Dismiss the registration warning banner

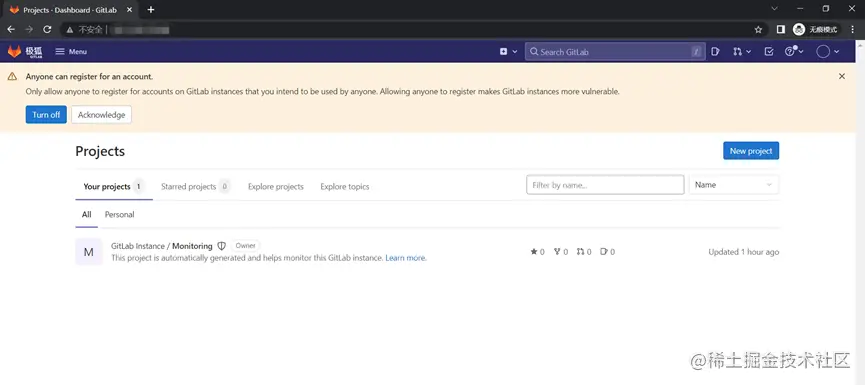[x=842, y=76]
